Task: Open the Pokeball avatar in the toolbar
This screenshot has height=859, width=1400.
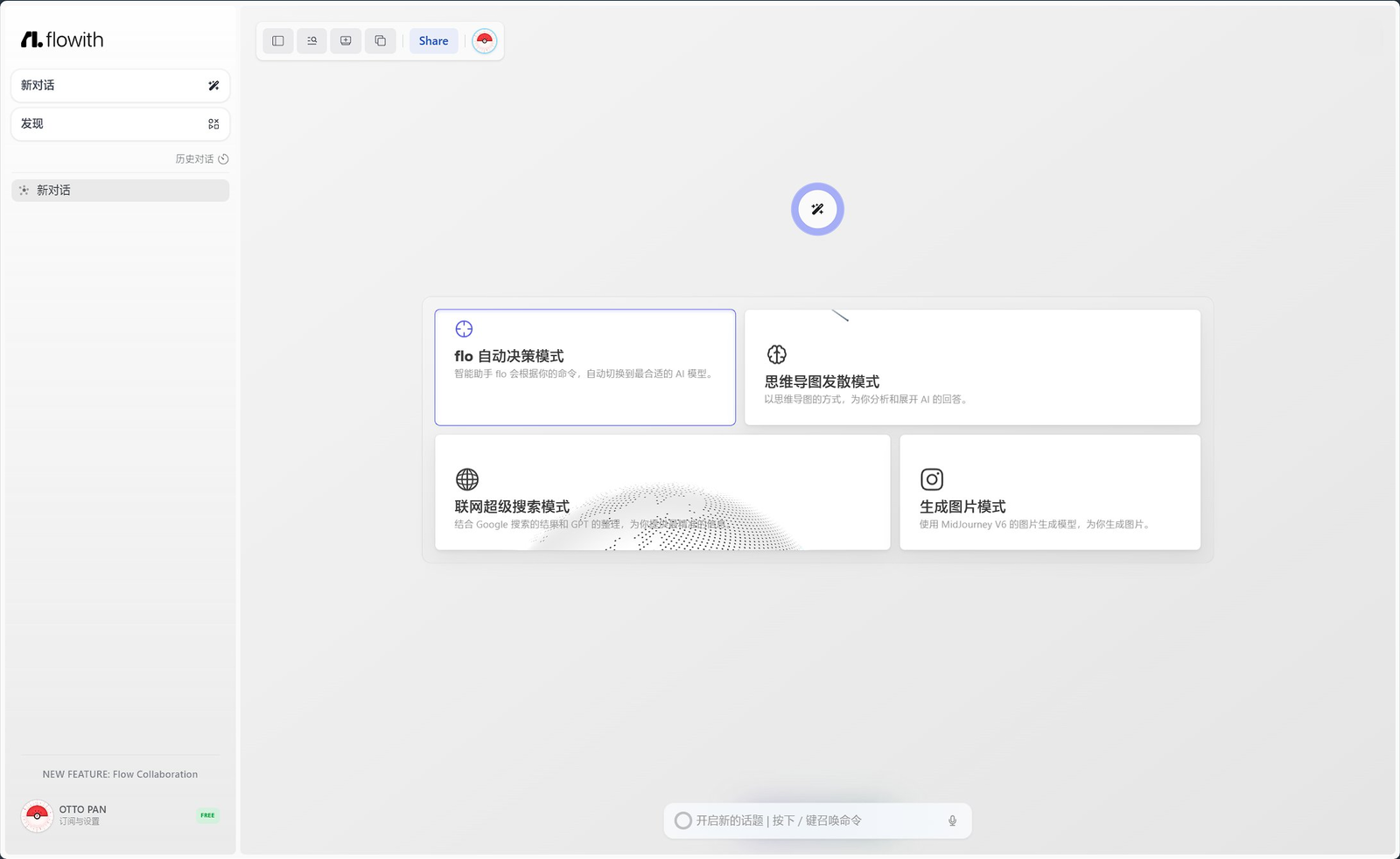Action: 484,41
